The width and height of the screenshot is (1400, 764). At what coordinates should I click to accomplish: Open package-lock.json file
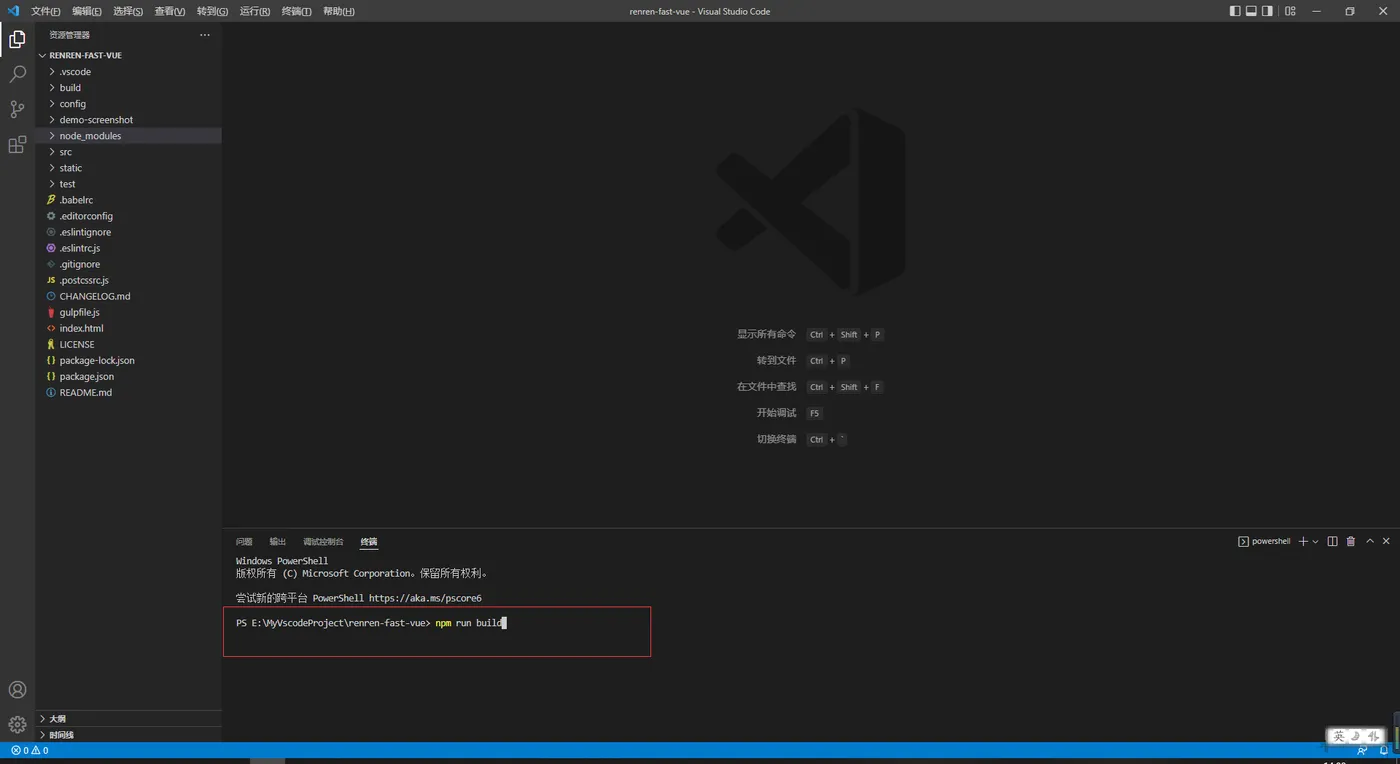[128, 360]
